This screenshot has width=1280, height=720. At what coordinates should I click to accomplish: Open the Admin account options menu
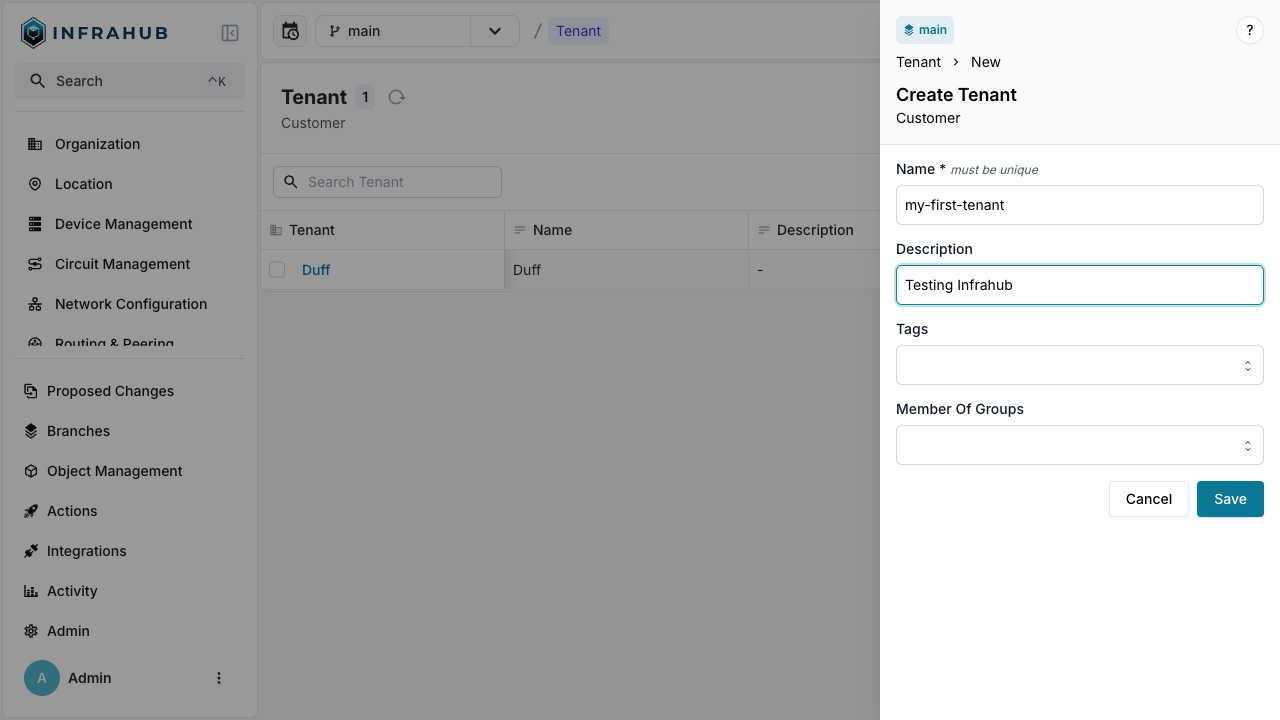tap(219, 678)
